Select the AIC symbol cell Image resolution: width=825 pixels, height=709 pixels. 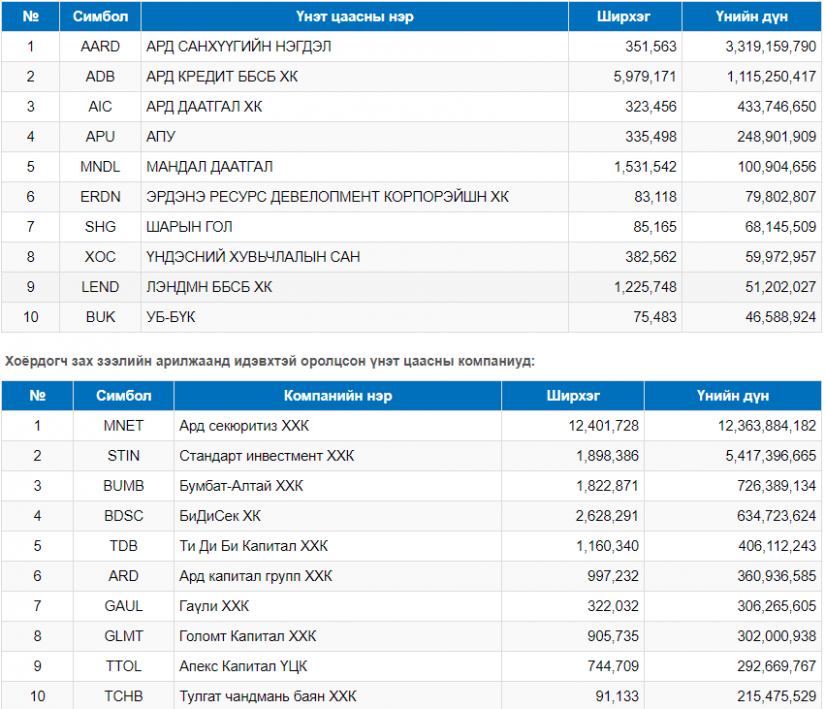tap(100, 106)
